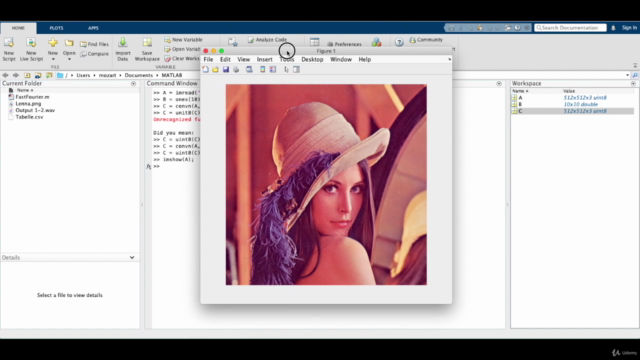Screen dimensions: 640x360
Task: Switch to the HOME ribbon tab
Action: (x=18, y=28)
